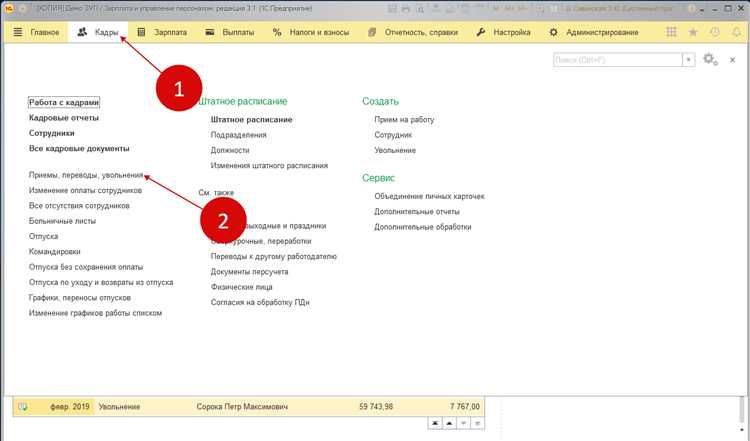
Task: Open Дополнительные обработки
Action: tap(423, 227)
